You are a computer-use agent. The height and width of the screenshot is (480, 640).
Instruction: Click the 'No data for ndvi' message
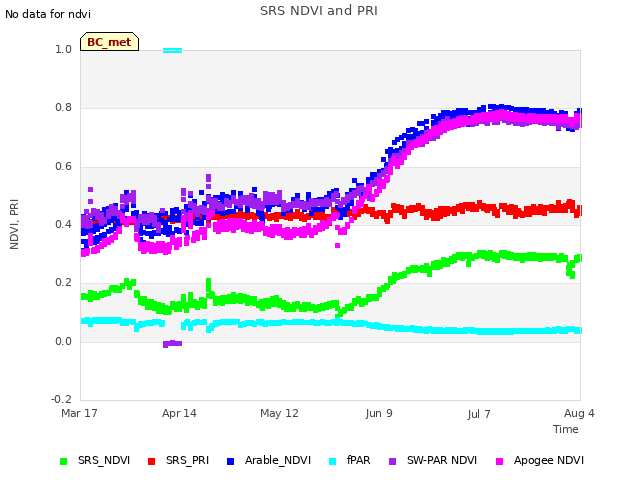(x=48, y=14)
